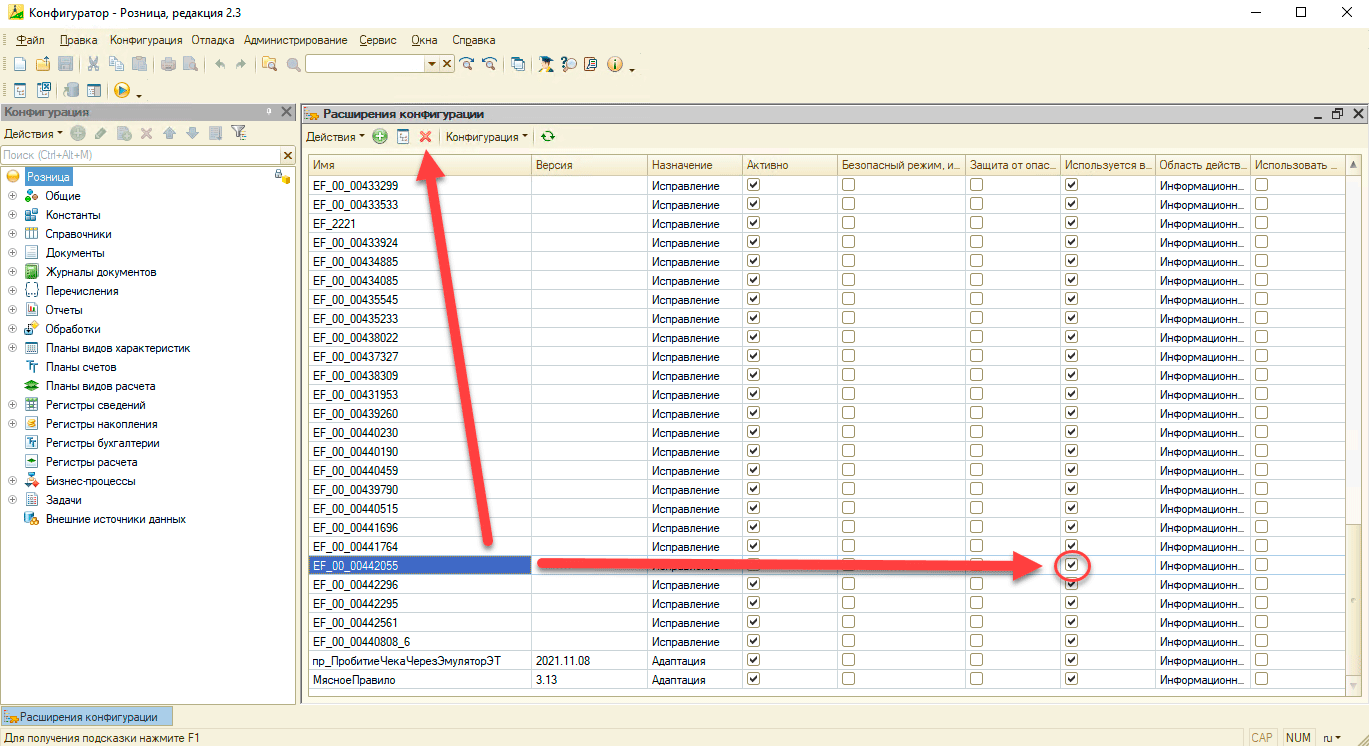The image size is (1369, 746).
Task: Expand the Справочники tree node
Action: pos(13,234)
